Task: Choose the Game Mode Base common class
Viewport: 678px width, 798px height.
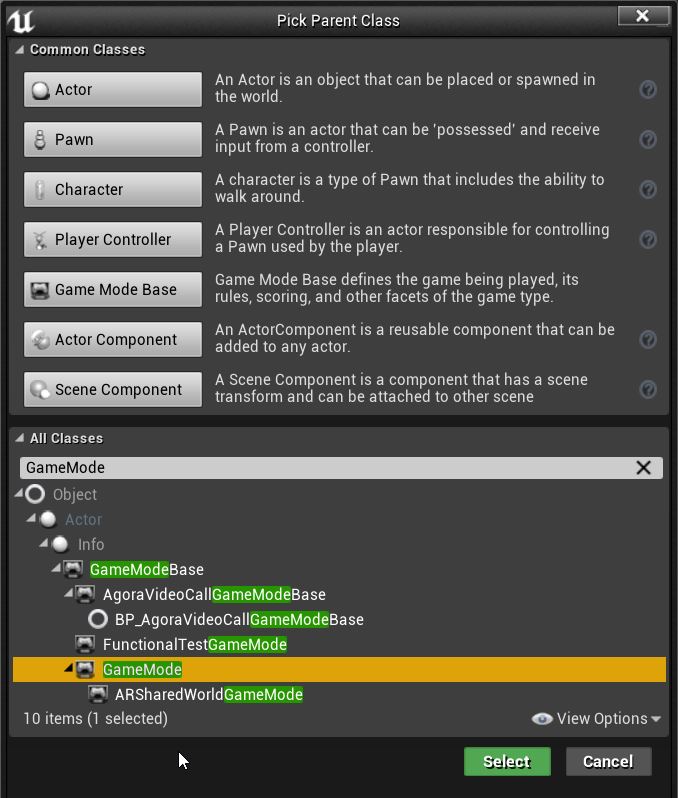Action: pyautogui.click(x=113, y=290)
